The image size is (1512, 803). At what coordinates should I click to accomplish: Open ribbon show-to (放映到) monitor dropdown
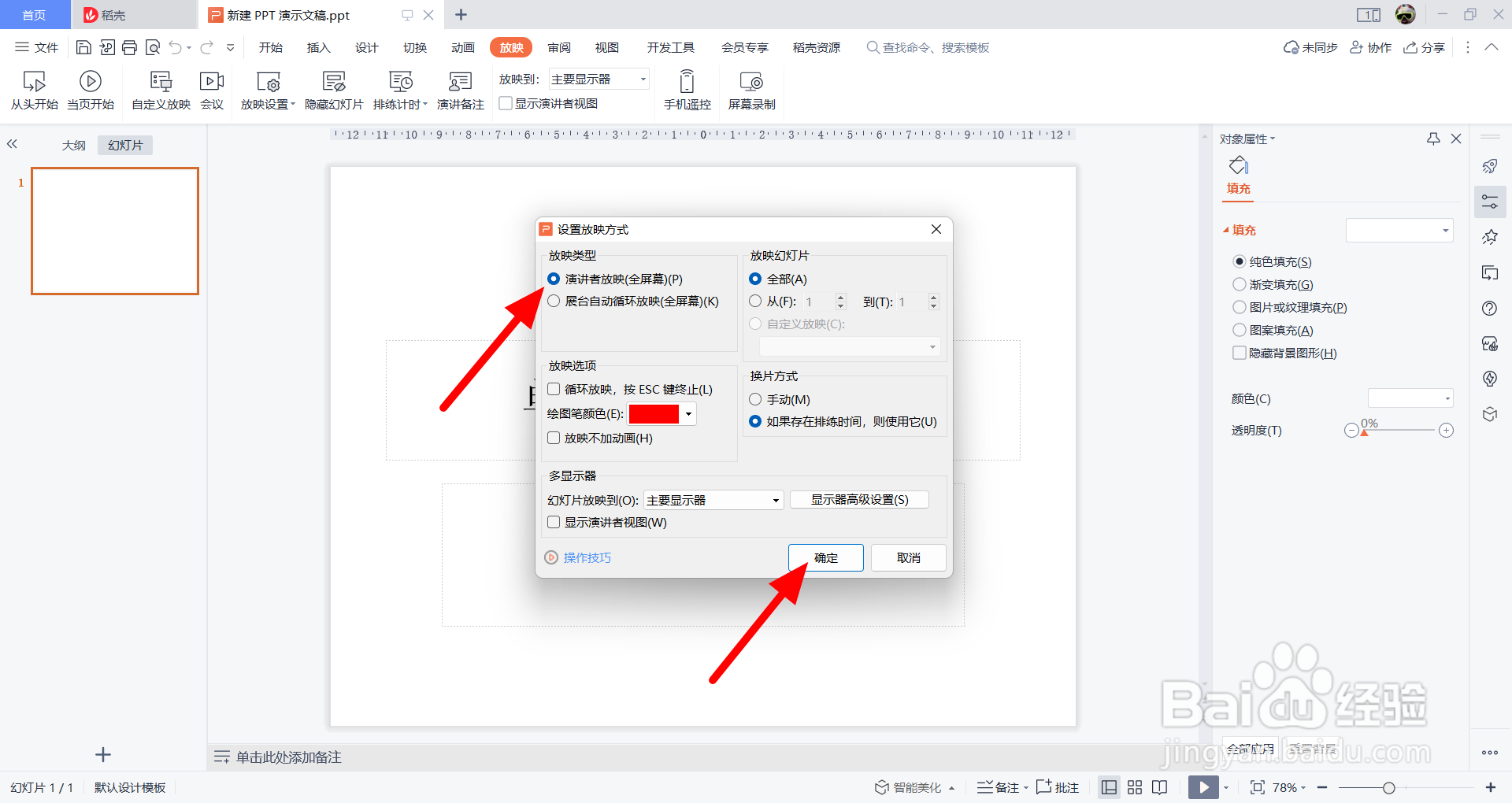599,79
